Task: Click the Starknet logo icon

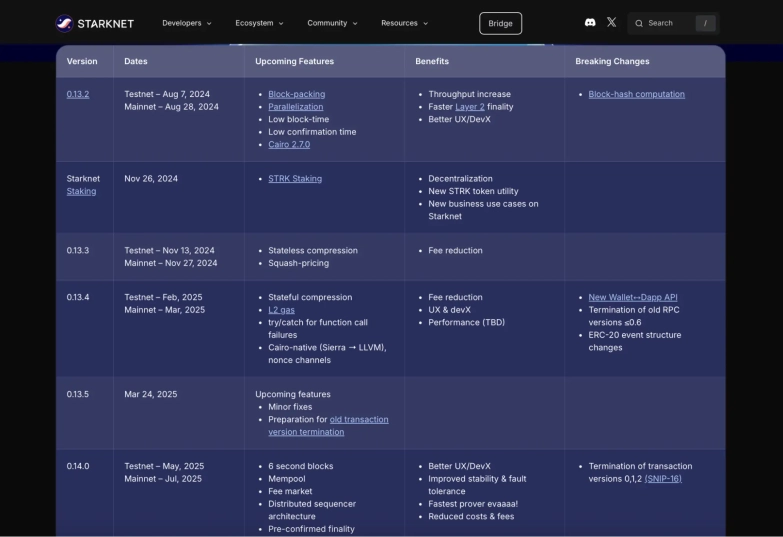Action: (64, 23)
